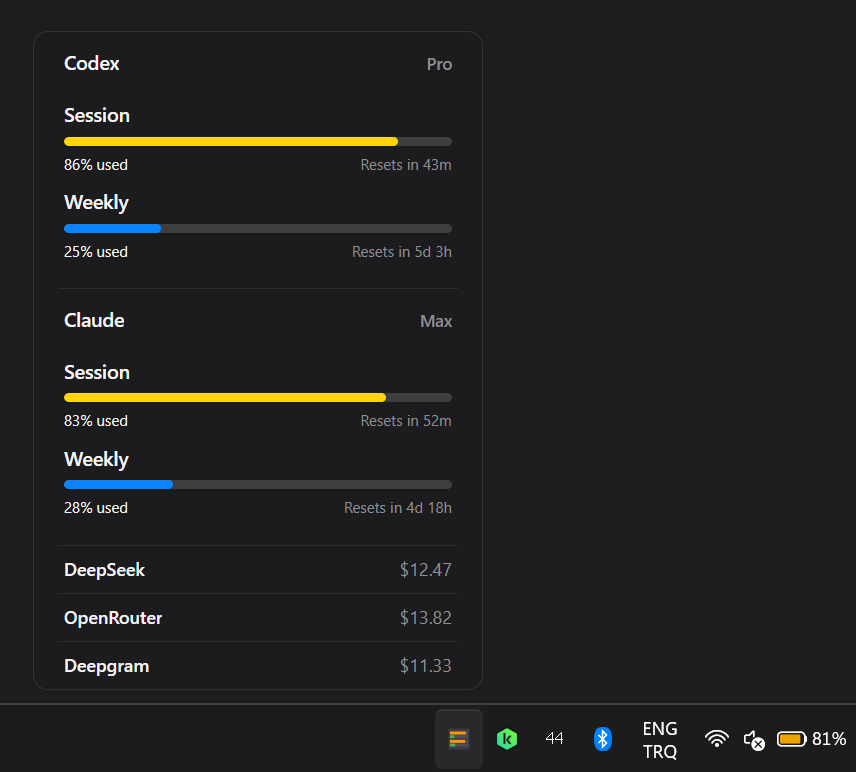
Task: Switch ENG TRQ input language
Action: 659,740
